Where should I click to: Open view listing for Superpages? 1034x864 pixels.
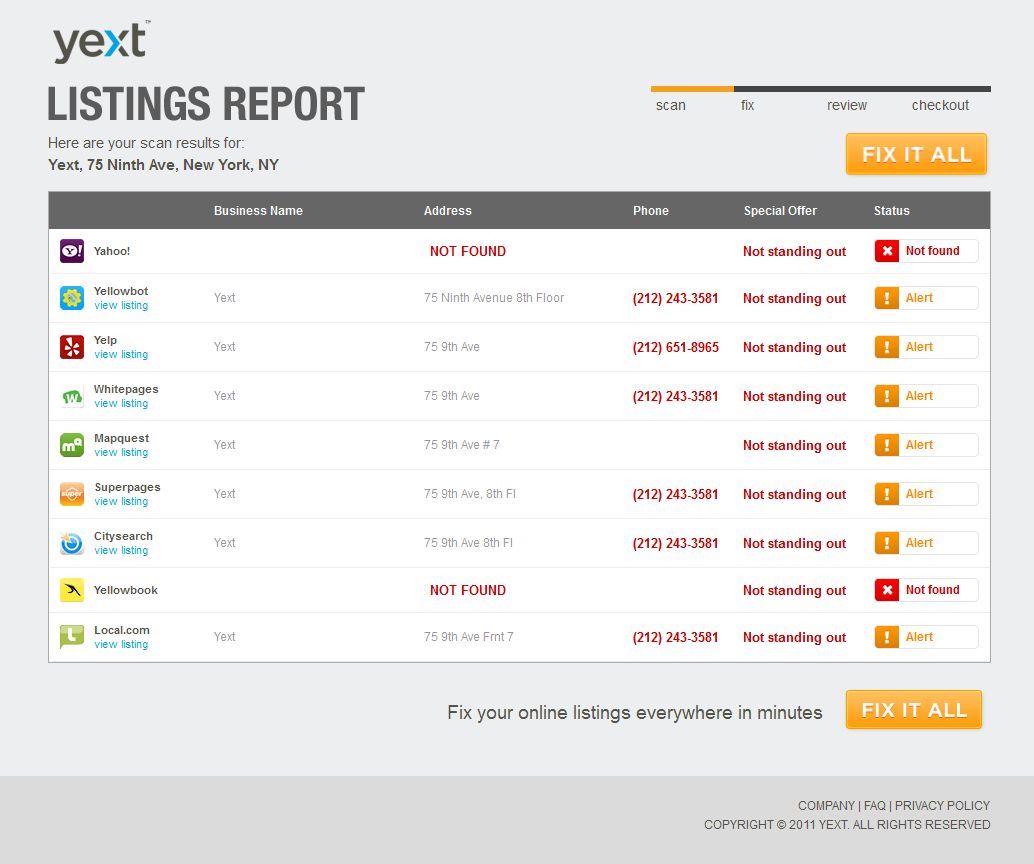121,501
